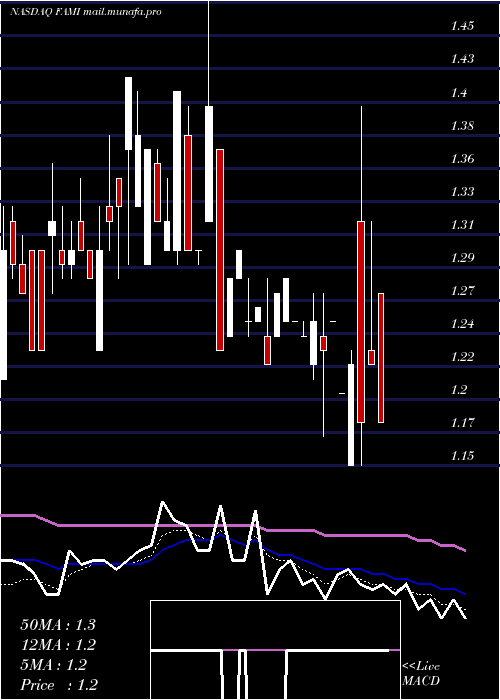Click the 1.29 price axis label
This screenshot has width=500, height=700.
(x=462, y=258)
